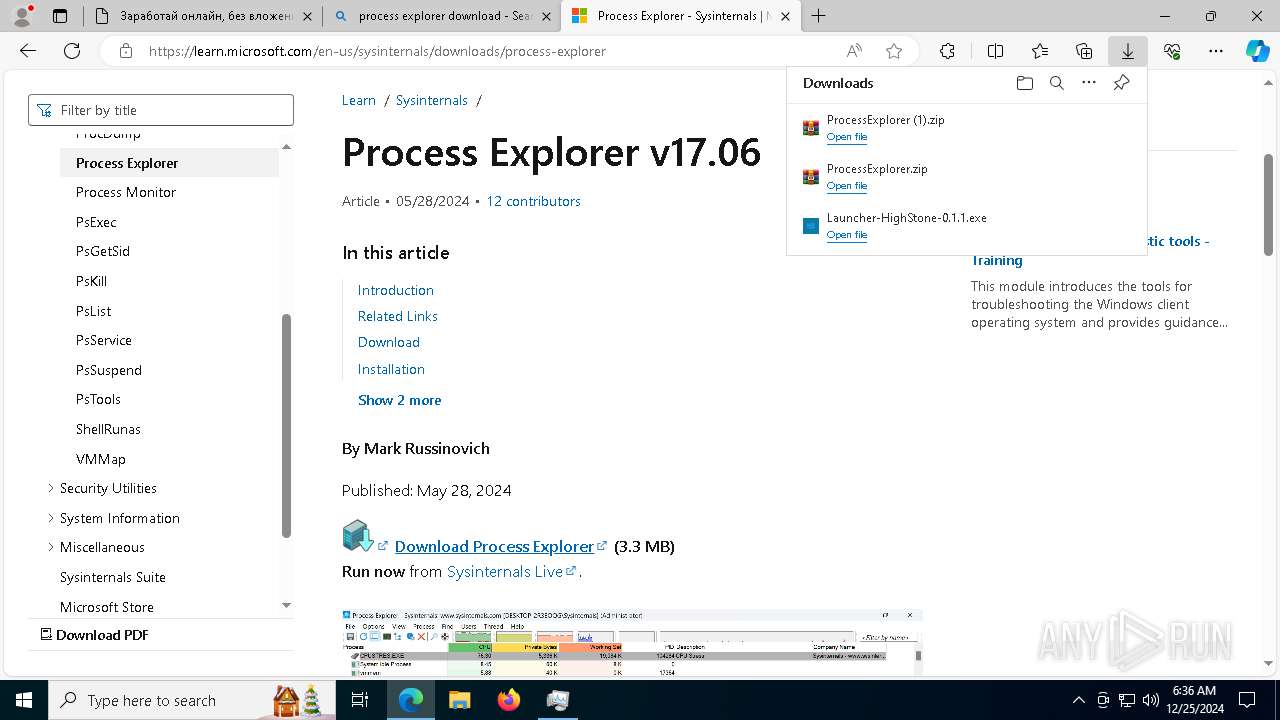
Task: Click Download Process Explorer link
Action: point(494,546)
